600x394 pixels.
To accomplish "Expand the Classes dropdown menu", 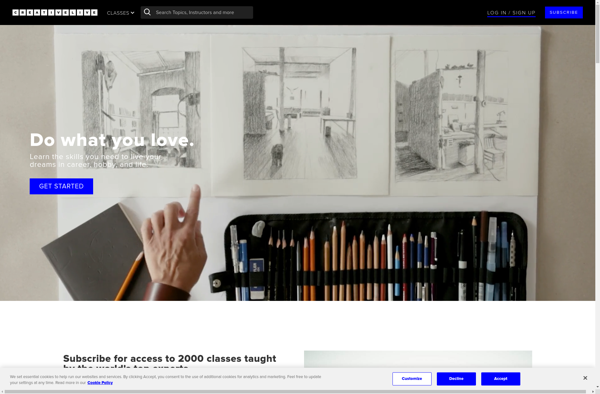I will click(121, 13).
